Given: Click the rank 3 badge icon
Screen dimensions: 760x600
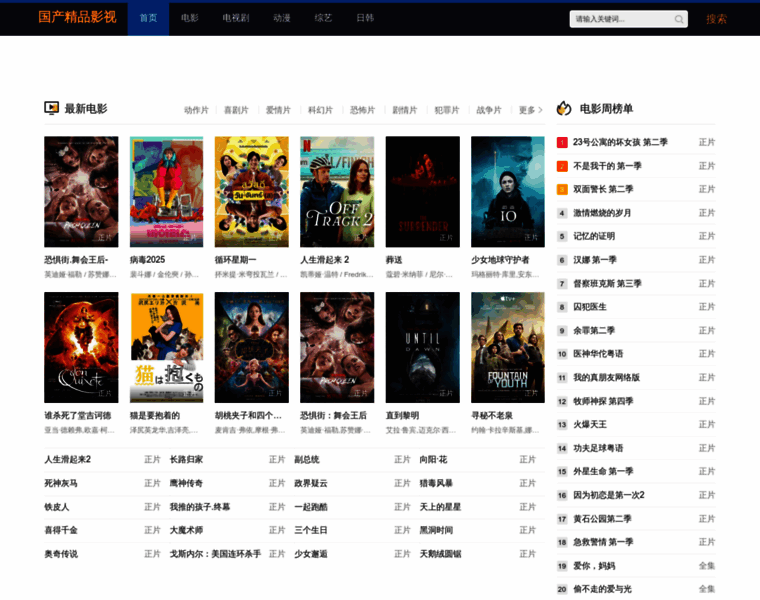Looking at the screenshot, I should (562, 189).
